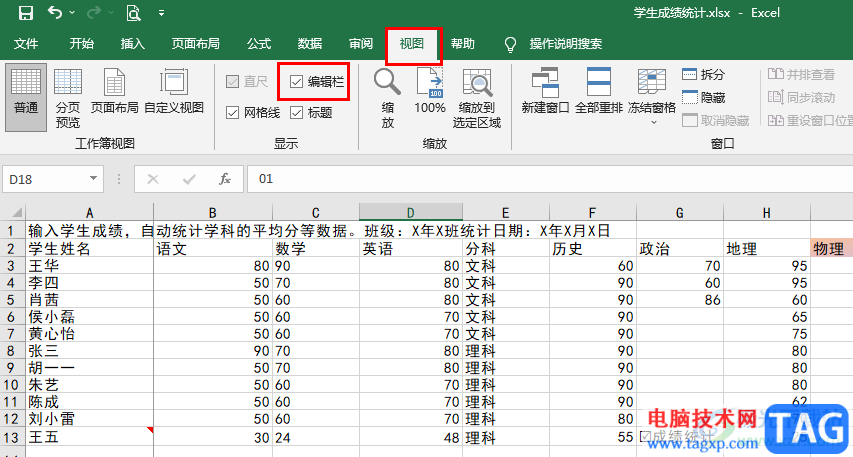
Task: Switch to the 插入 ribbon tab
Action: tap(133, 44)
